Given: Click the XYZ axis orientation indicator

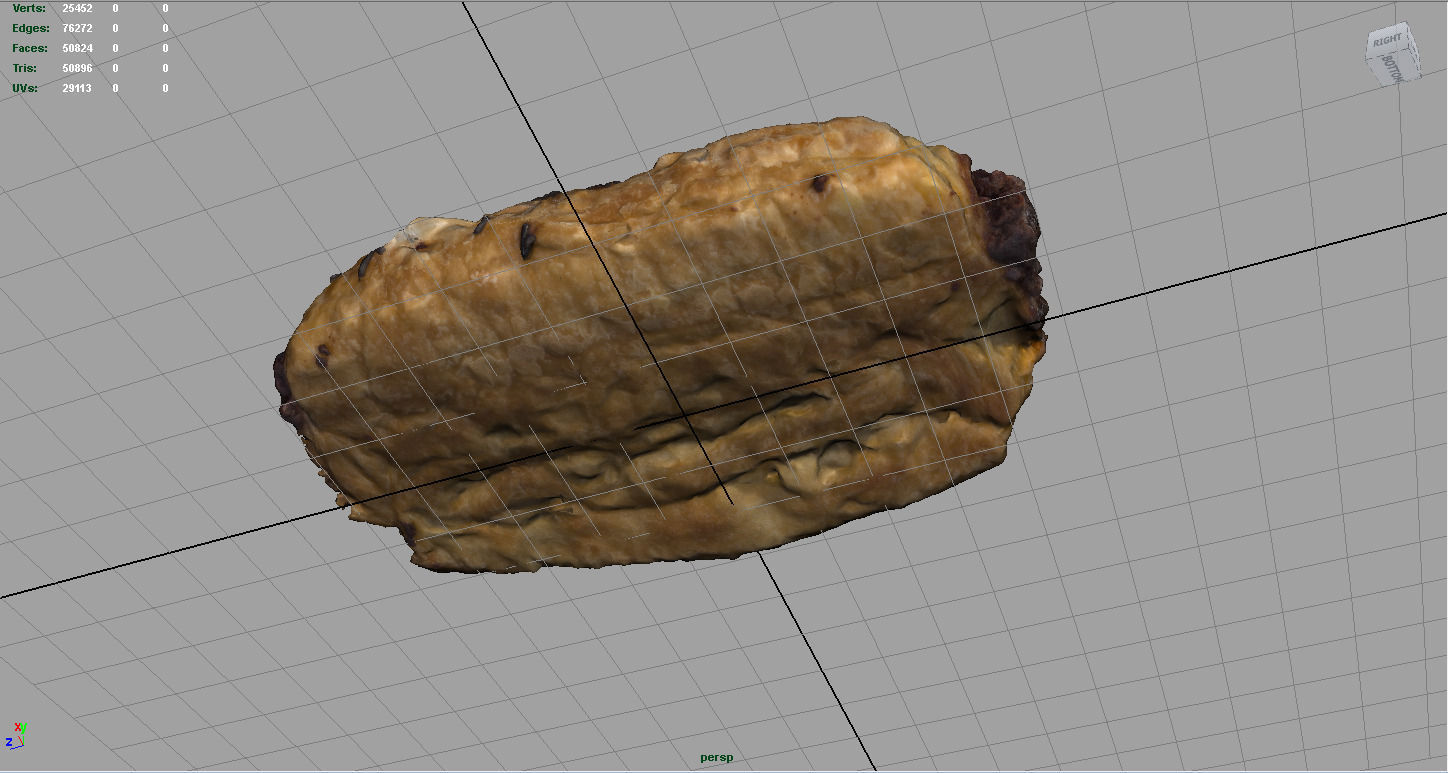Looking at the screenshot, I should point(16,735).
